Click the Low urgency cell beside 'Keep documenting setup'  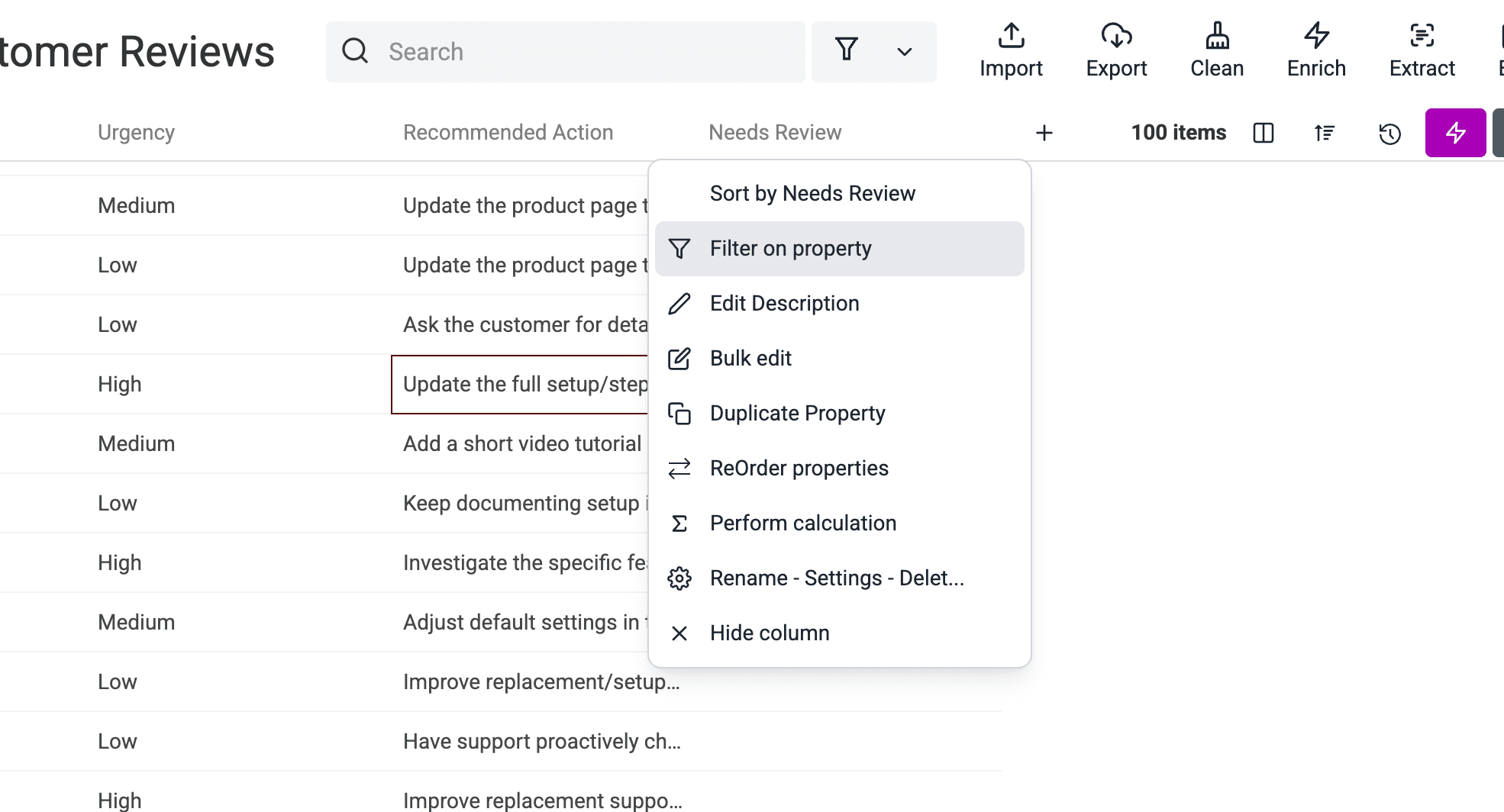(x=118, y=504)
